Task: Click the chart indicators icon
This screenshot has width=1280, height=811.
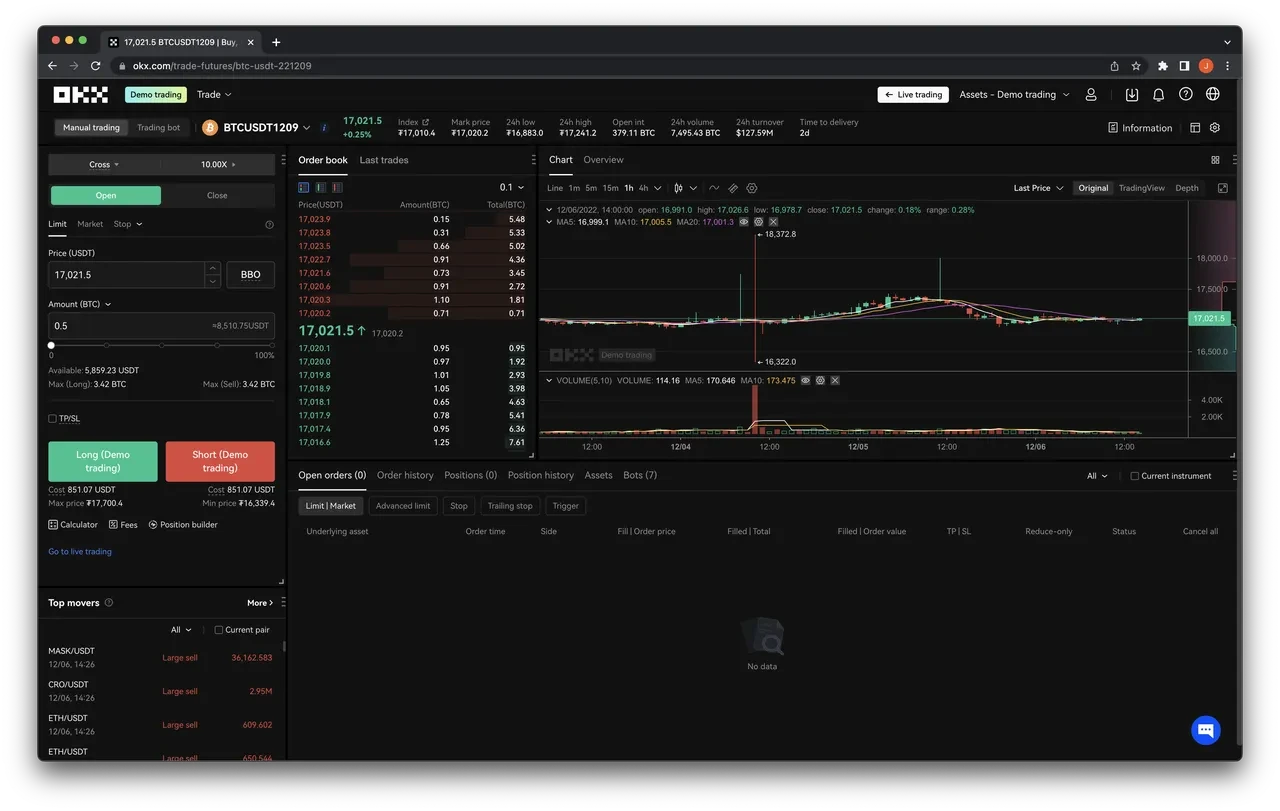Action: click(x=714, y=188)
